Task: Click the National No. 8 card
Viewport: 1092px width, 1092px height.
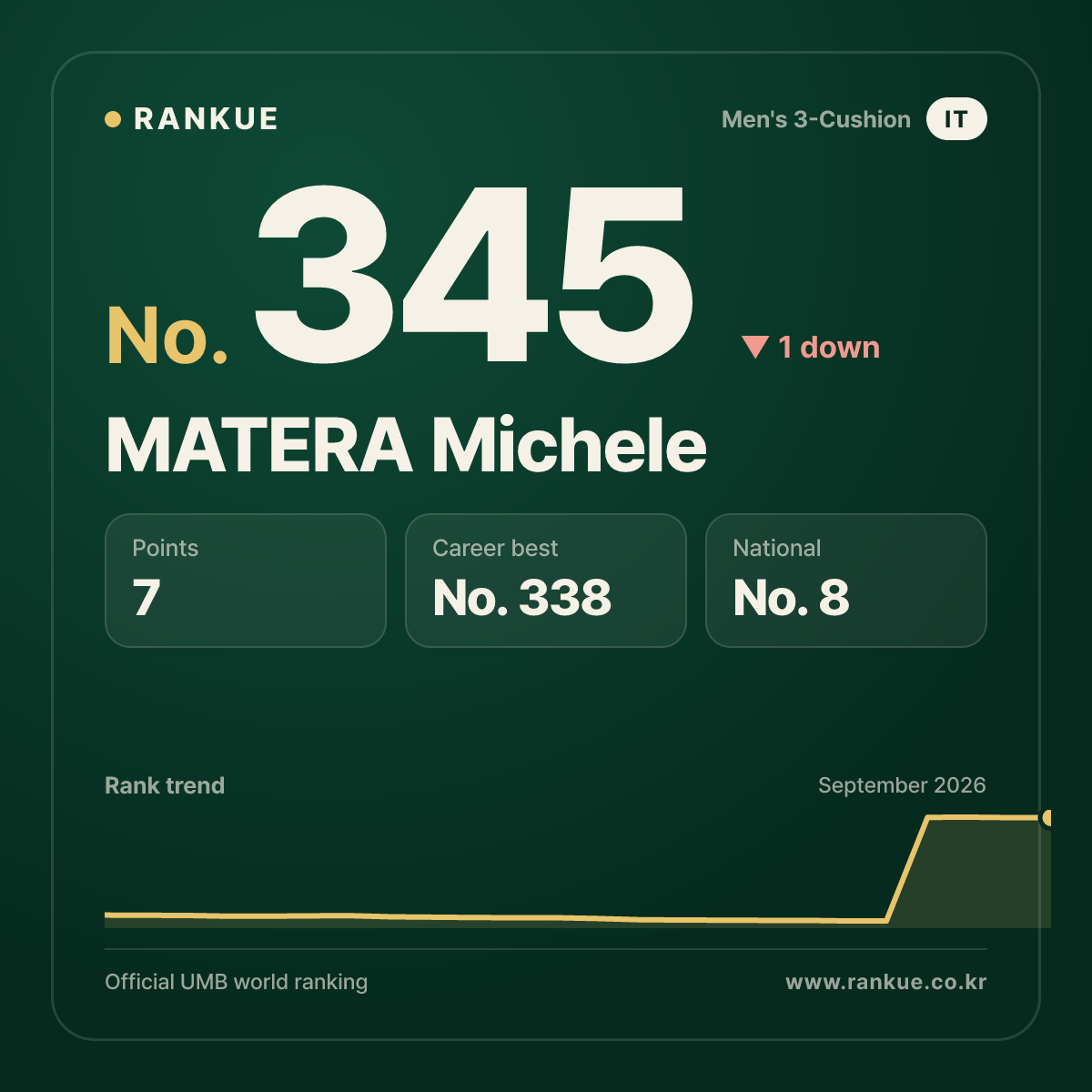Action: pos(846,581)
